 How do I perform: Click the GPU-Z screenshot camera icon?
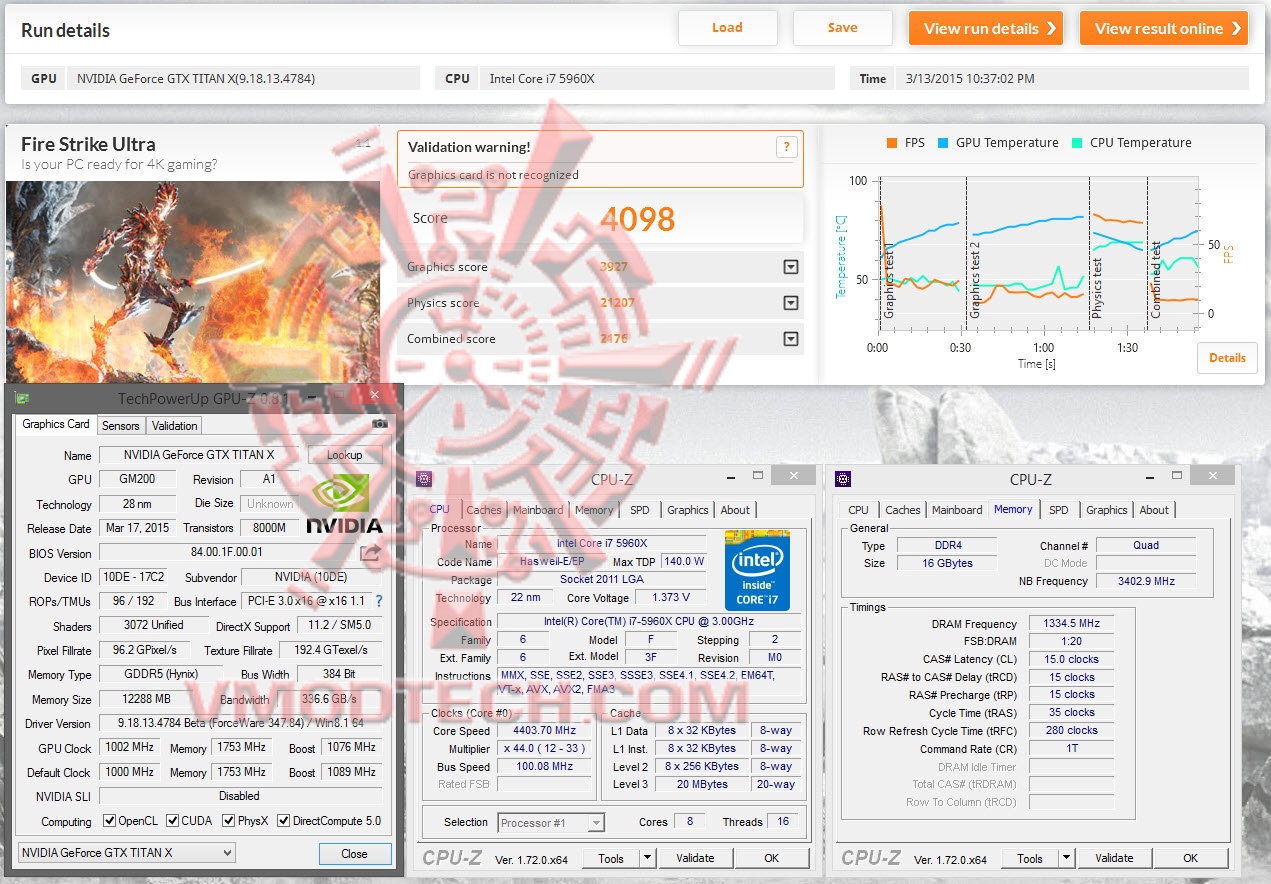coord(379,424)
